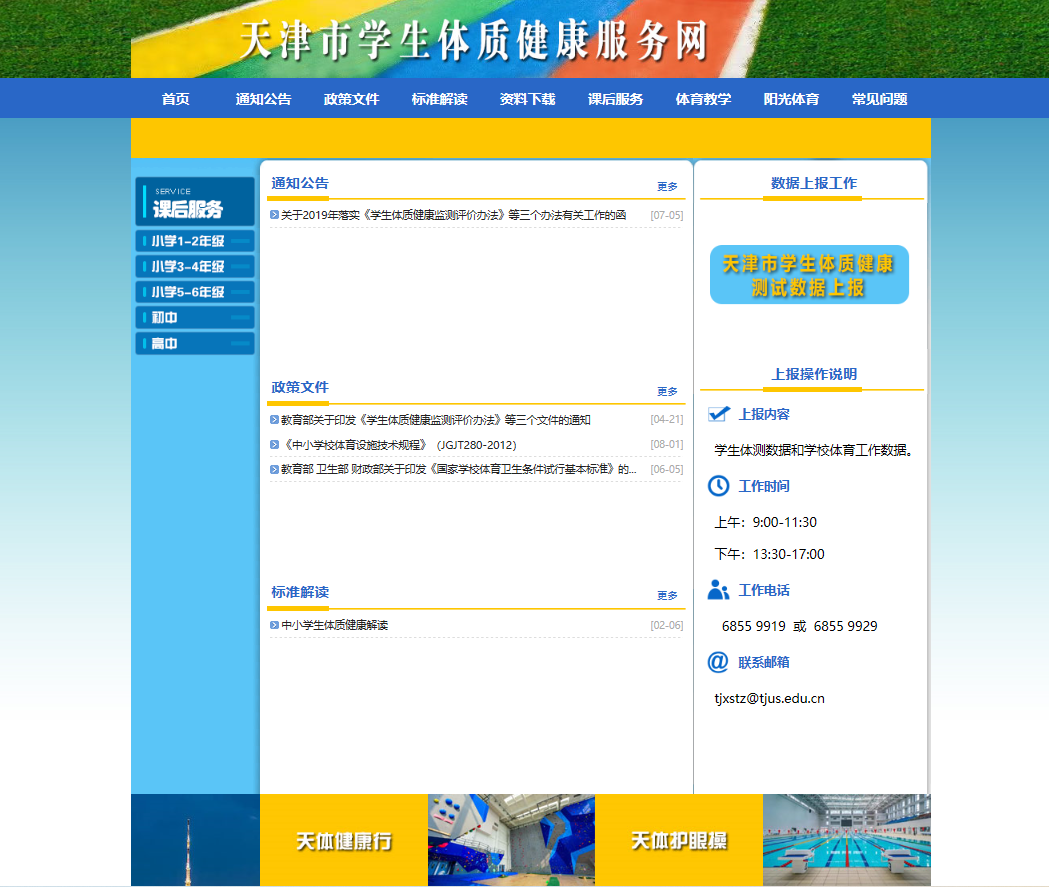
Task: Click arrow bullet icon before 关于2019年落实 notice
Action: point(274,215)
